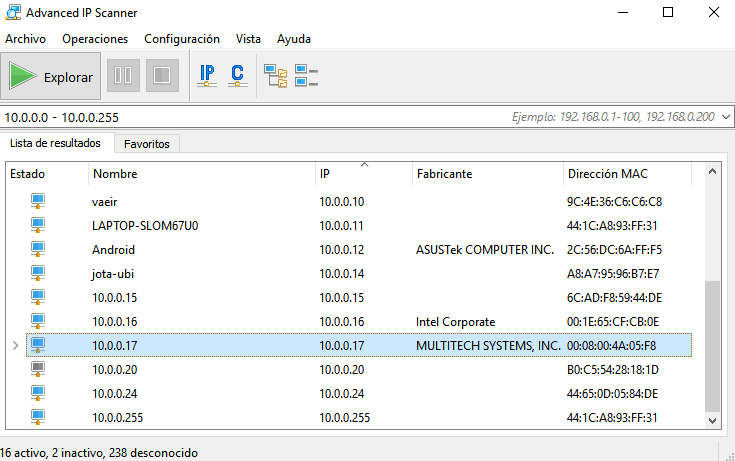Select the jota-ubi host name
The width and height of the screenshot is (735, 461).
(x=113, y=273)
